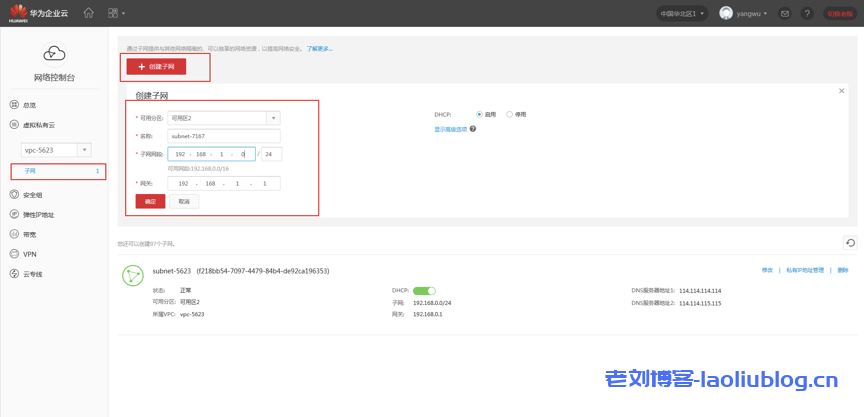Open the 可用分区 dropdown

(273, 118)
